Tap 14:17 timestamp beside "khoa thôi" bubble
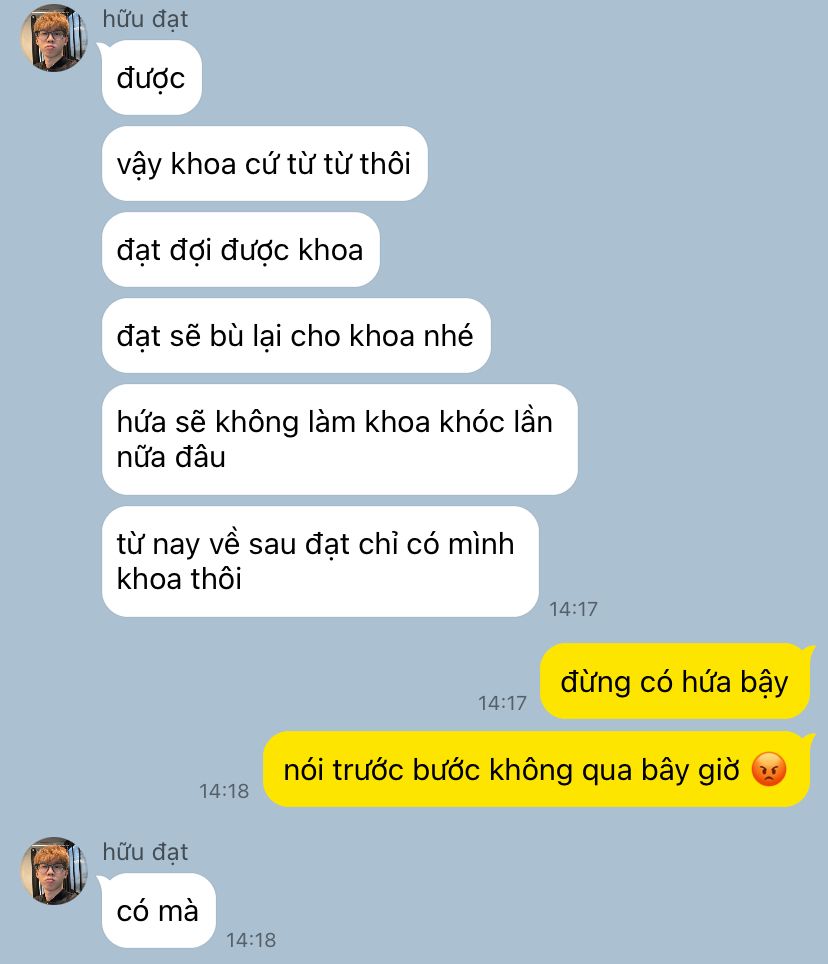 (573, 609)
